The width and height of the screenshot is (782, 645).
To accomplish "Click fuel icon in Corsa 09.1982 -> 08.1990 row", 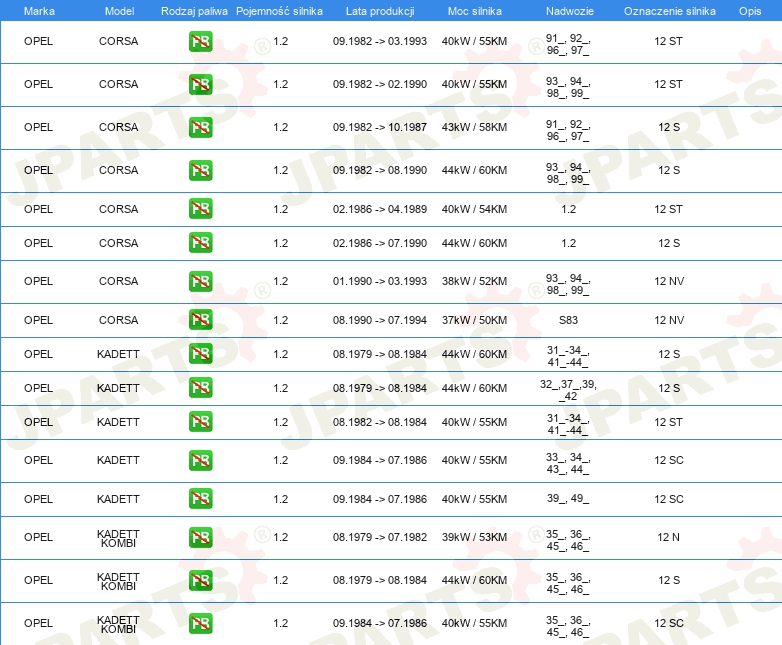I will pyautogui.click(x=200, y=170).
